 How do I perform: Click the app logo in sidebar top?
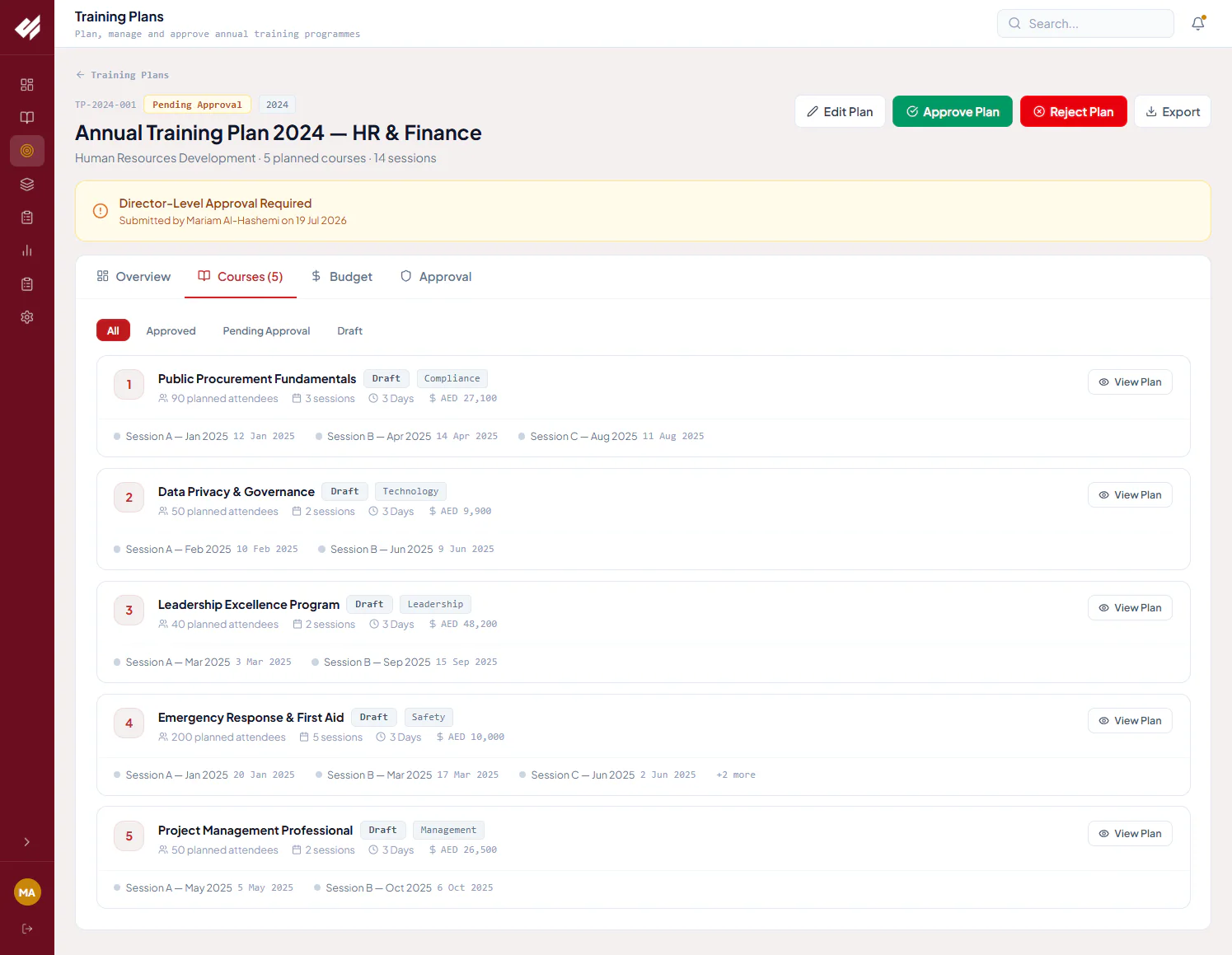point(27,27)
